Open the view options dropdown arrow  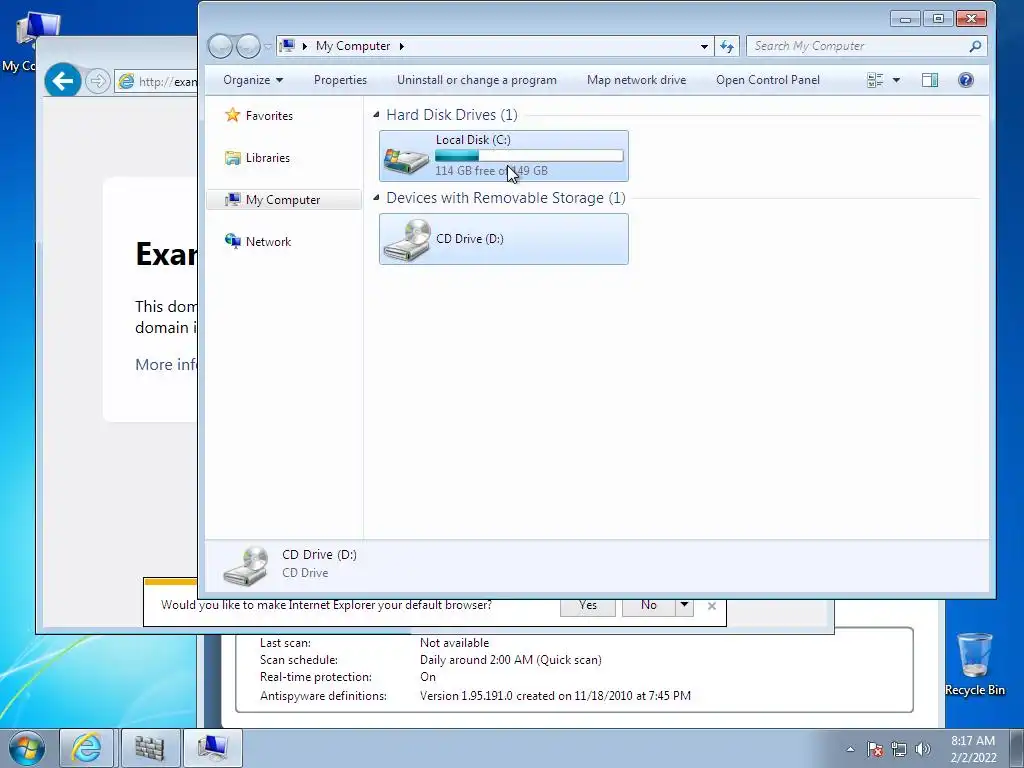(x=896, y=80)
